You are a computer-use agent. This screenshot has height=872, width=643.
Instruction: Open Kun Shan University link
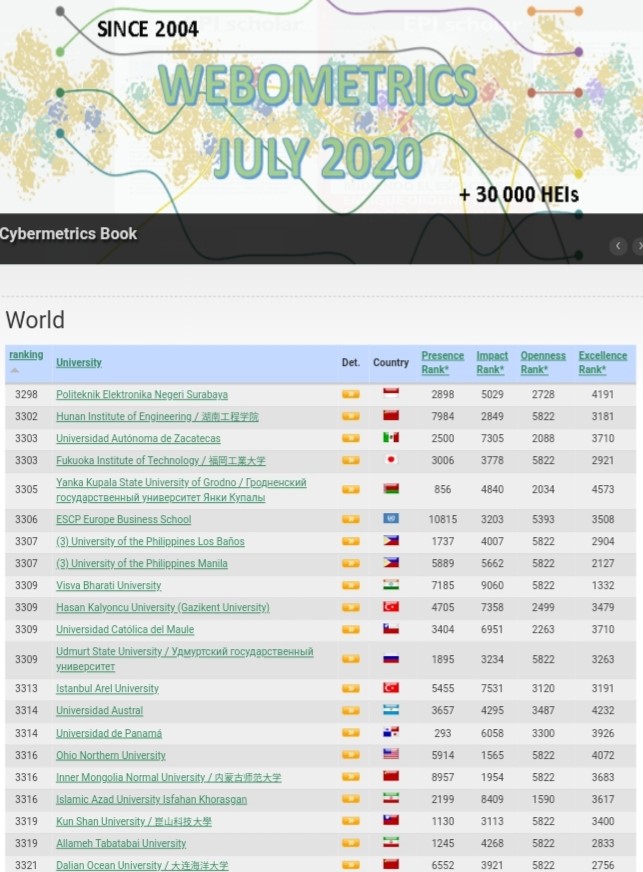(x=133, y=821)
